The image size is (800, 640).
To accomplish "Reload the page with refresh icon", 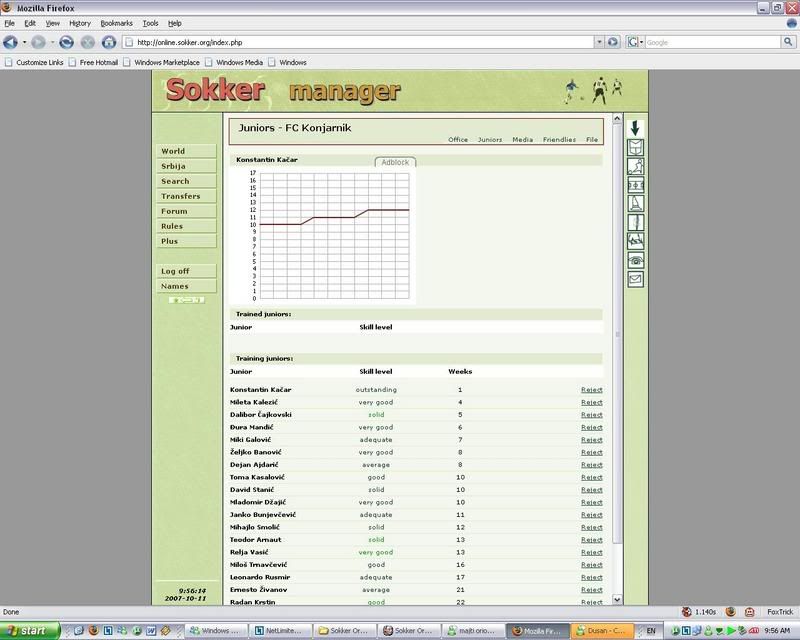I will point(66,42).
